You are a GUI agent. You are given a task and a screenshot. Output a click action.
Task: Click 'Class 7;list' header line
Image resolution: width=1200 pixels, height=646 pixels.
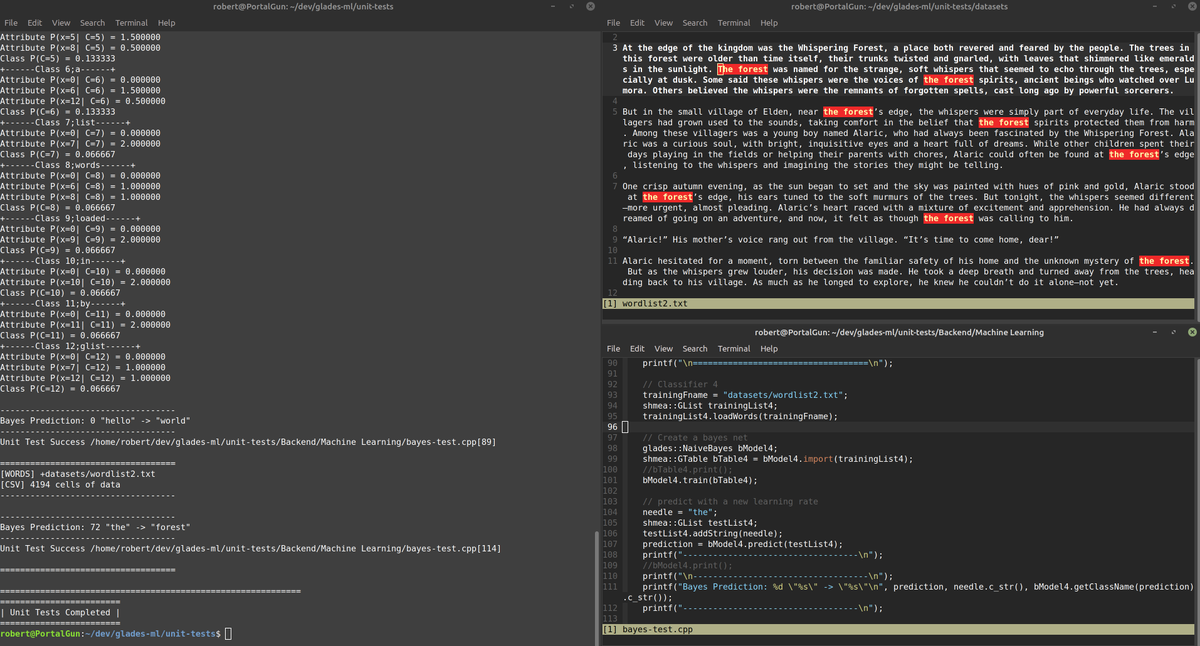click(63, 121)
